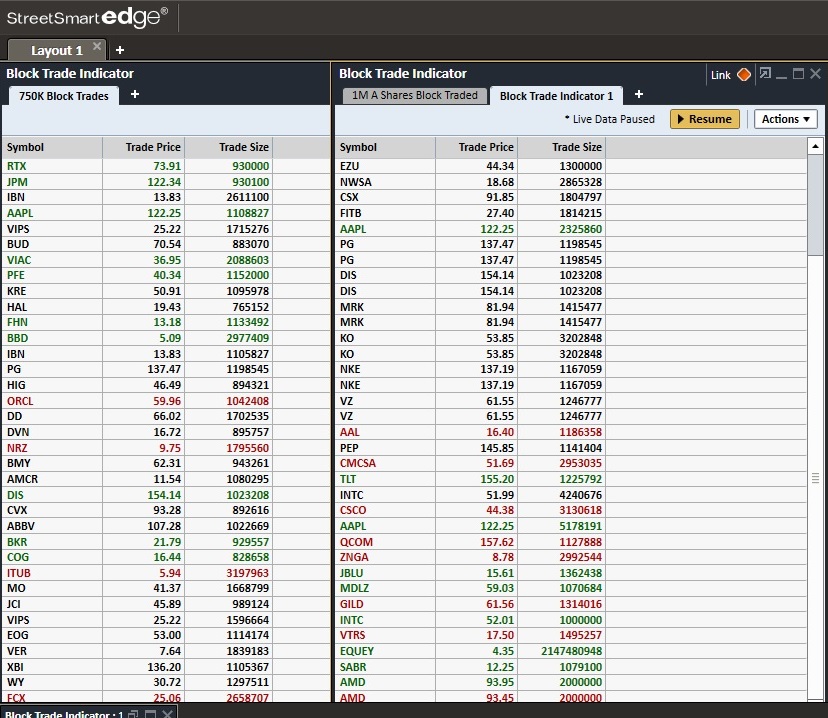828x718 pixels.
Task: Select EQUEY symbol row
Action: pyautogui.click(x=356, y=651)
